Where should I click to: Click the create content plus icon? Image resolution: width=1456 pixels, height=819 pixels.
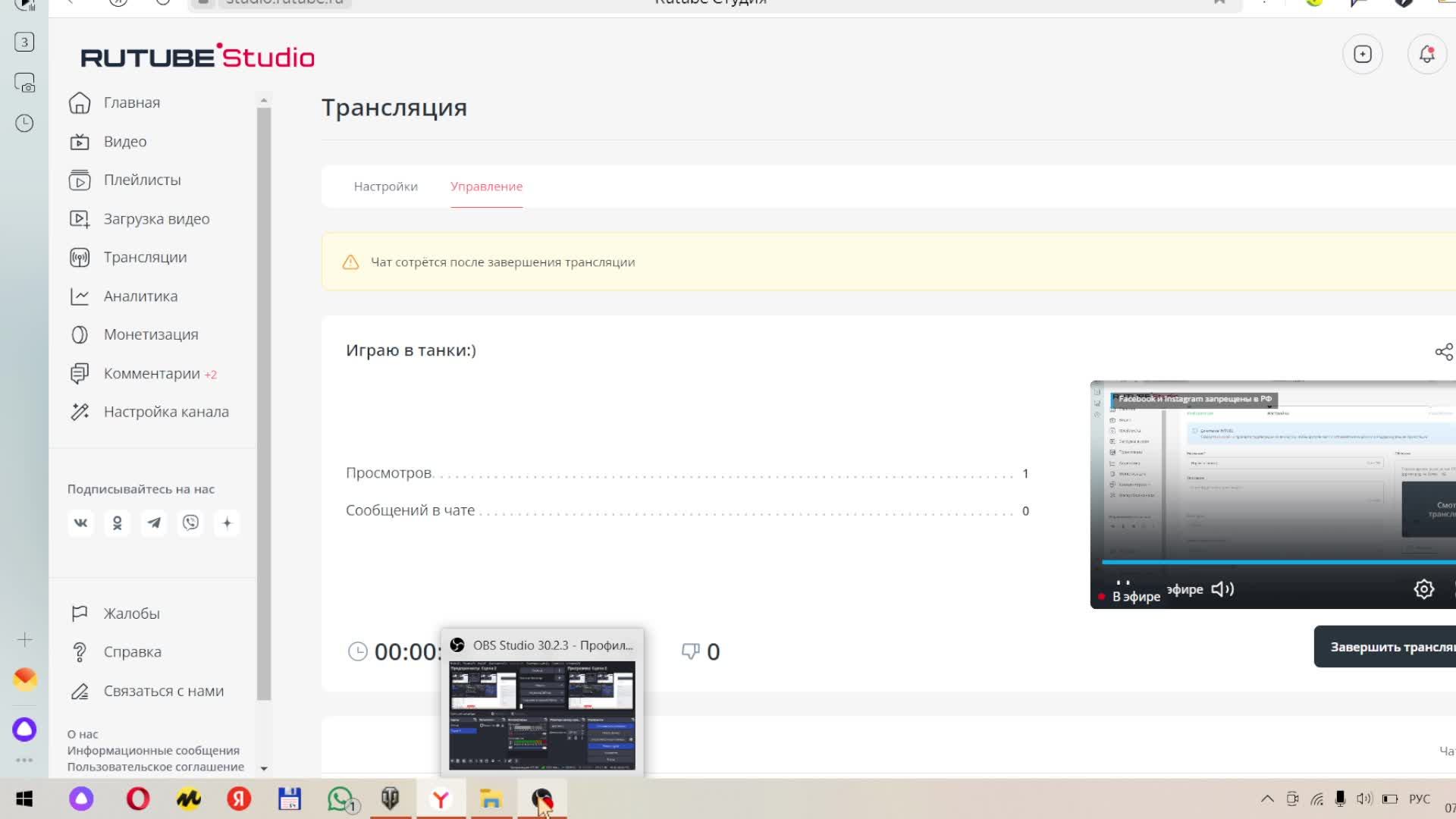[x=1363, y=54]
